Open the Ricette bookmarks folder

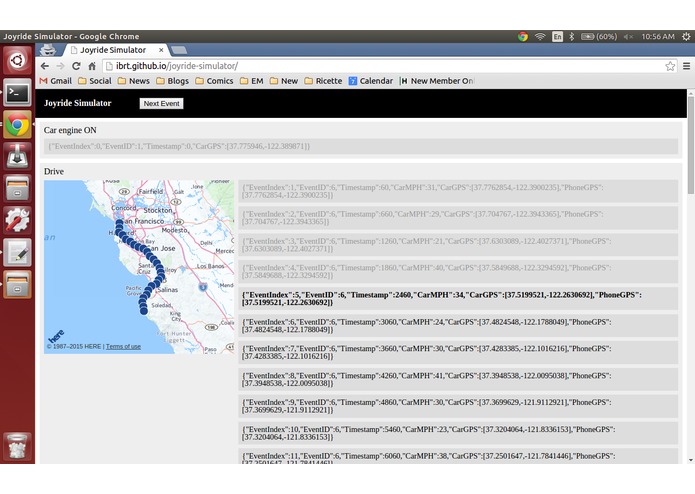(x=324, y=81)
